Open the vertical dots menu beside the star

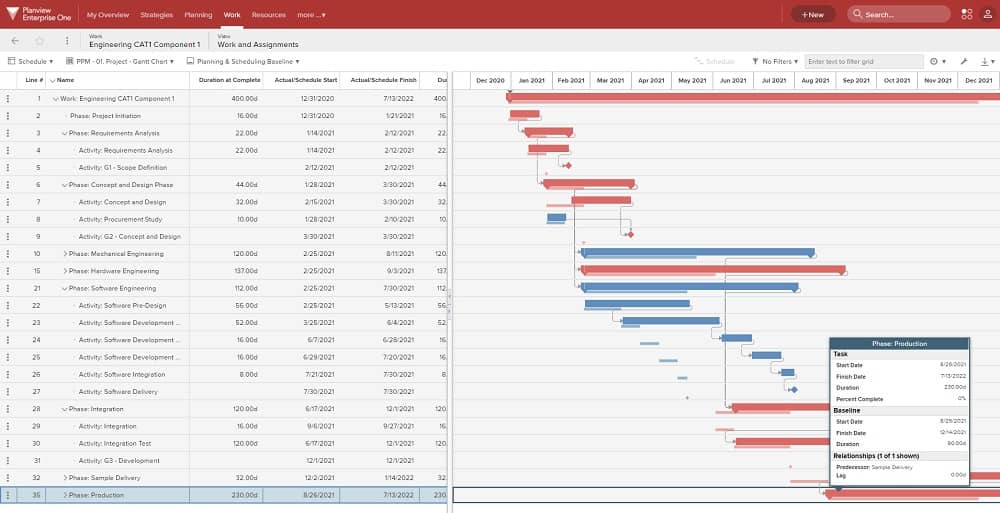(x=67, y=41)
